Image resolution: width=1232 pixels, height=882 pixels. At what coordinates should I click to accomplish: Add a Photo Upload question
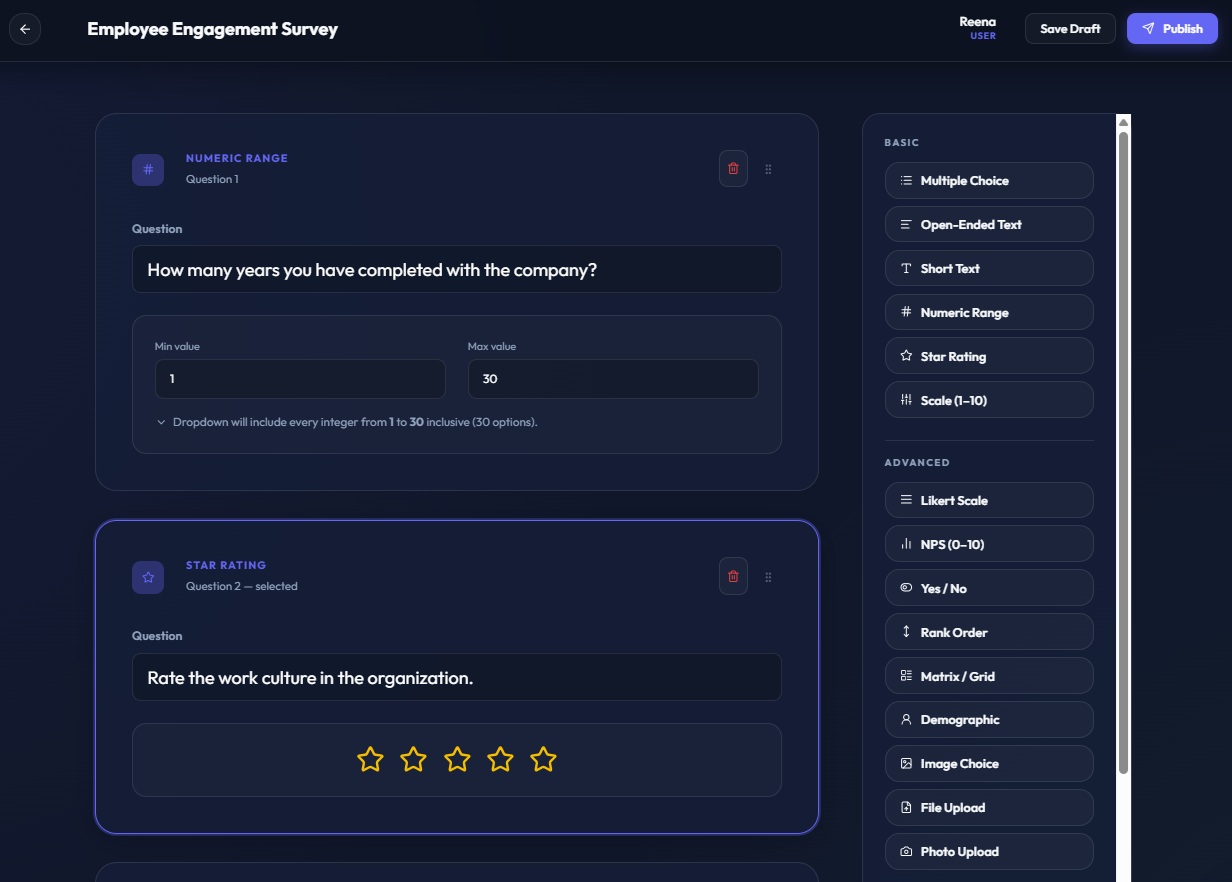point(989,851)
